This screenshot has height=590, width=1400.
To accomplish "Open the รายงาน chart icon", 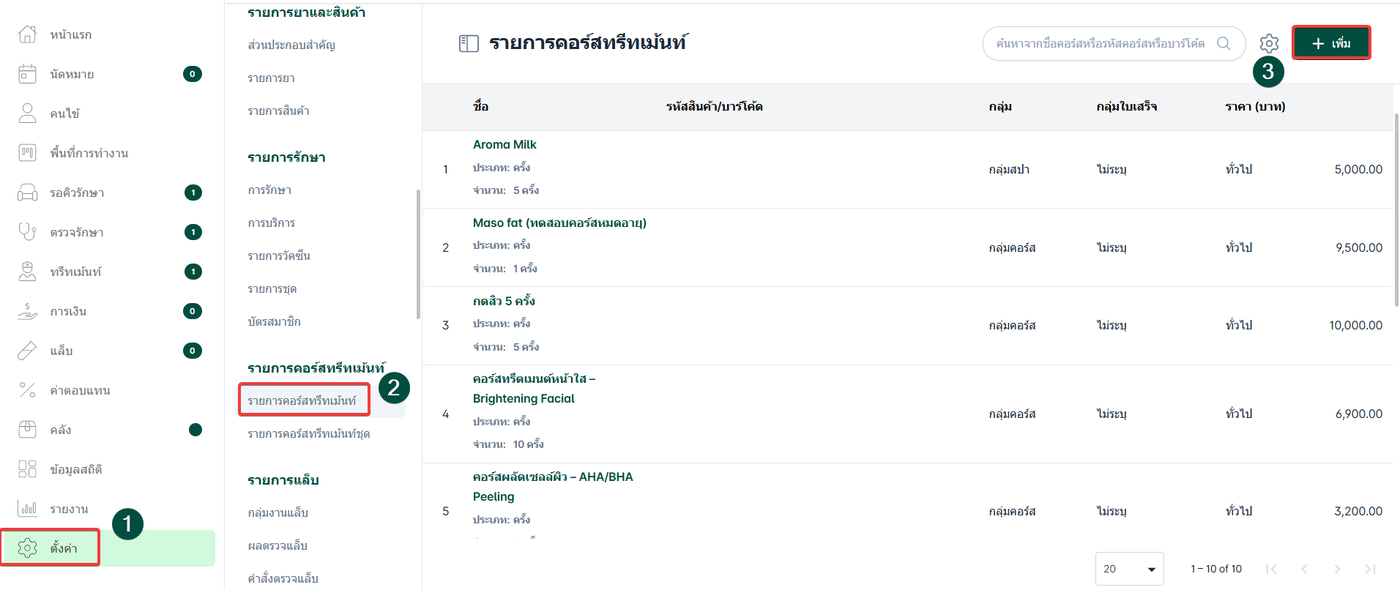I will [x=27, y=509].
